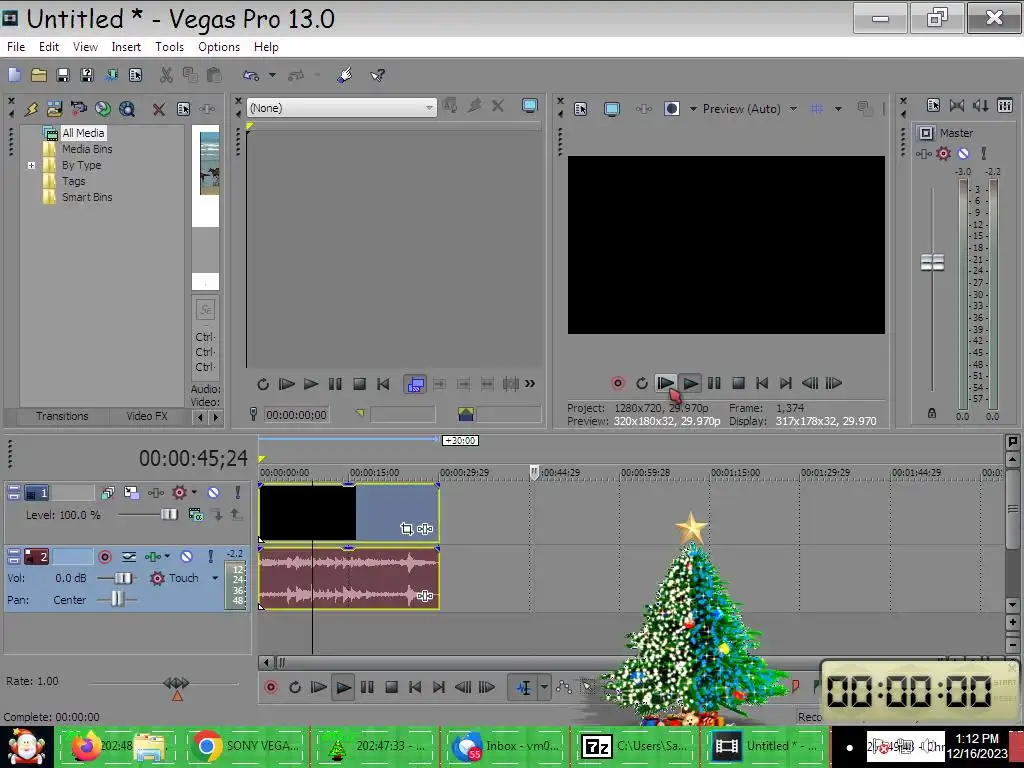This screenshot has height=768, width=1024.
Task: Expand trimmer toolbar overflow chevron
Action: [530, 383]
